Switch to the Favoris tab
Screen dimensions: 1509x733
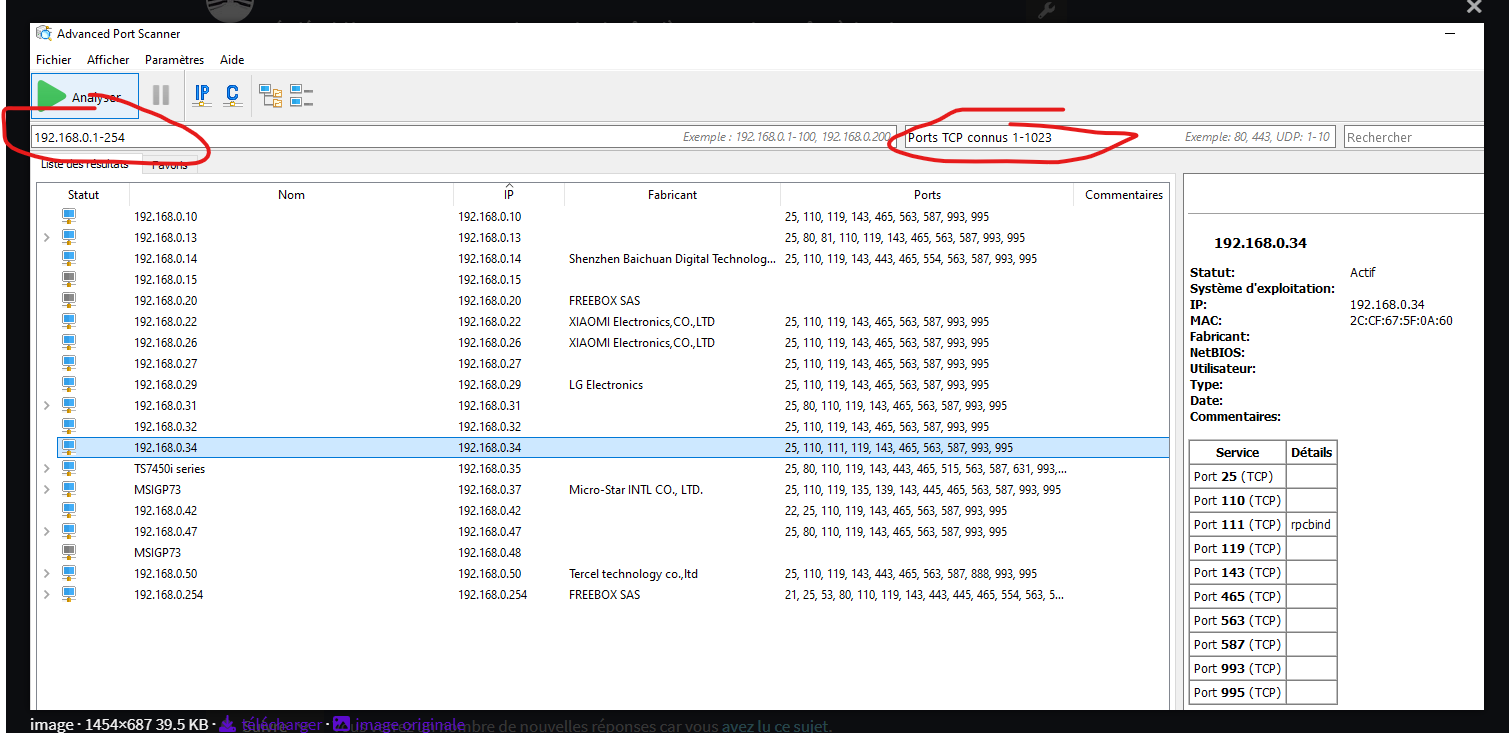(x=170, y=164)
